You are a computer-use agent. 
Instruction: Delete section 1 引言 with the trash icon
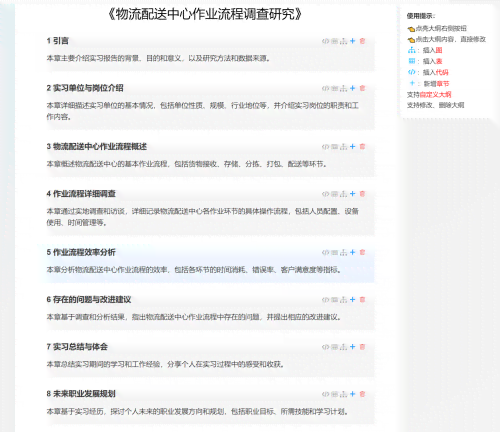(363, 41)
